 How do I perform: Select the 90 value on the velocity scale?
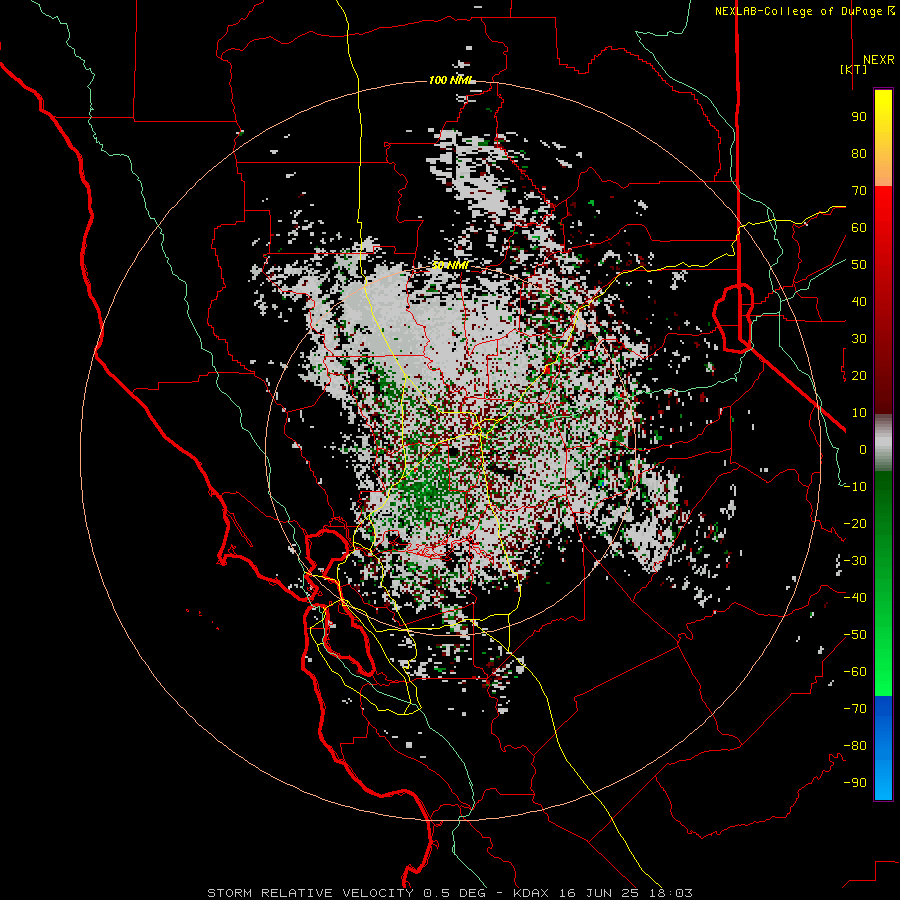click(859, 117)
